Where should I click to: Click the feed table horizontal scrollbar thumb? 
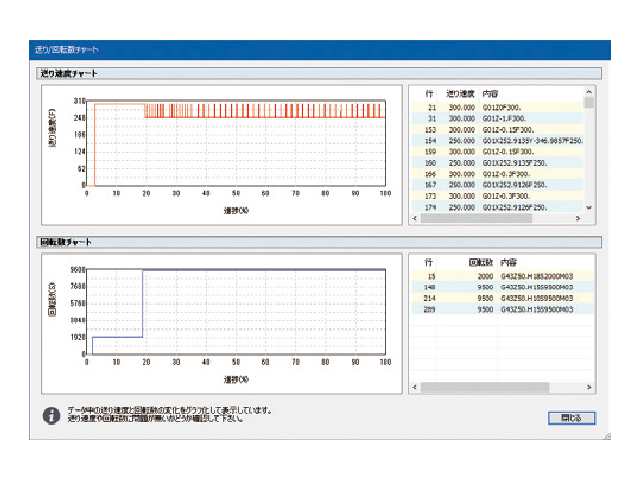(476, 218)
